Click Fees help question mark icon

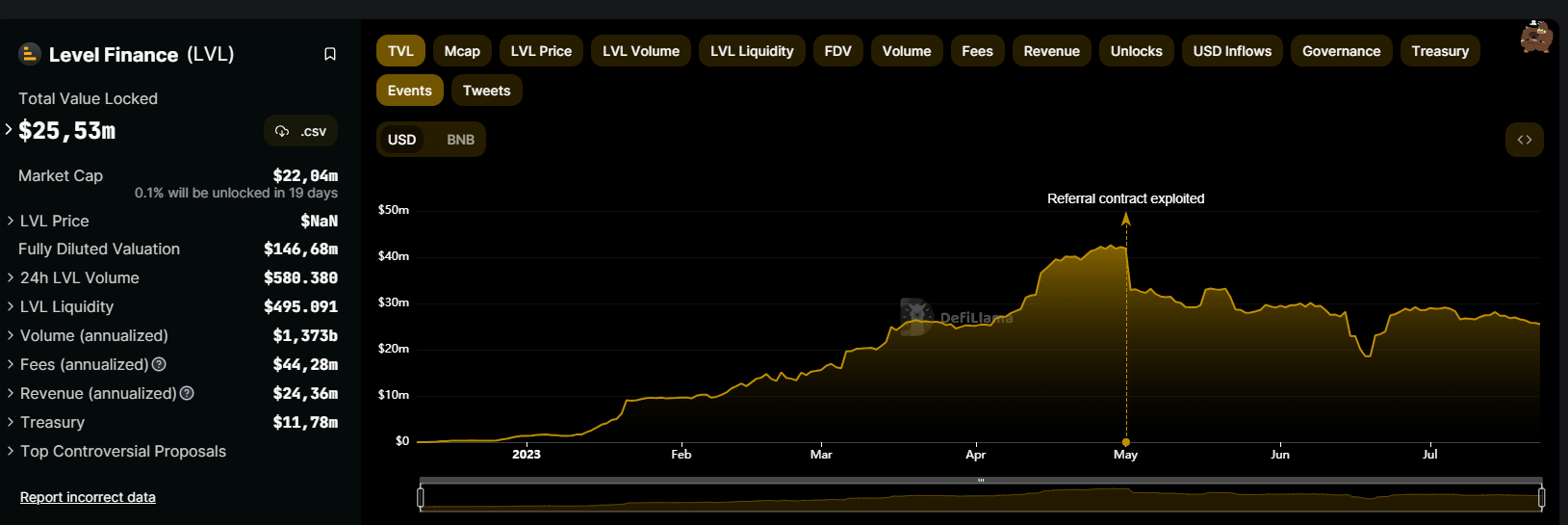point(160,364)
